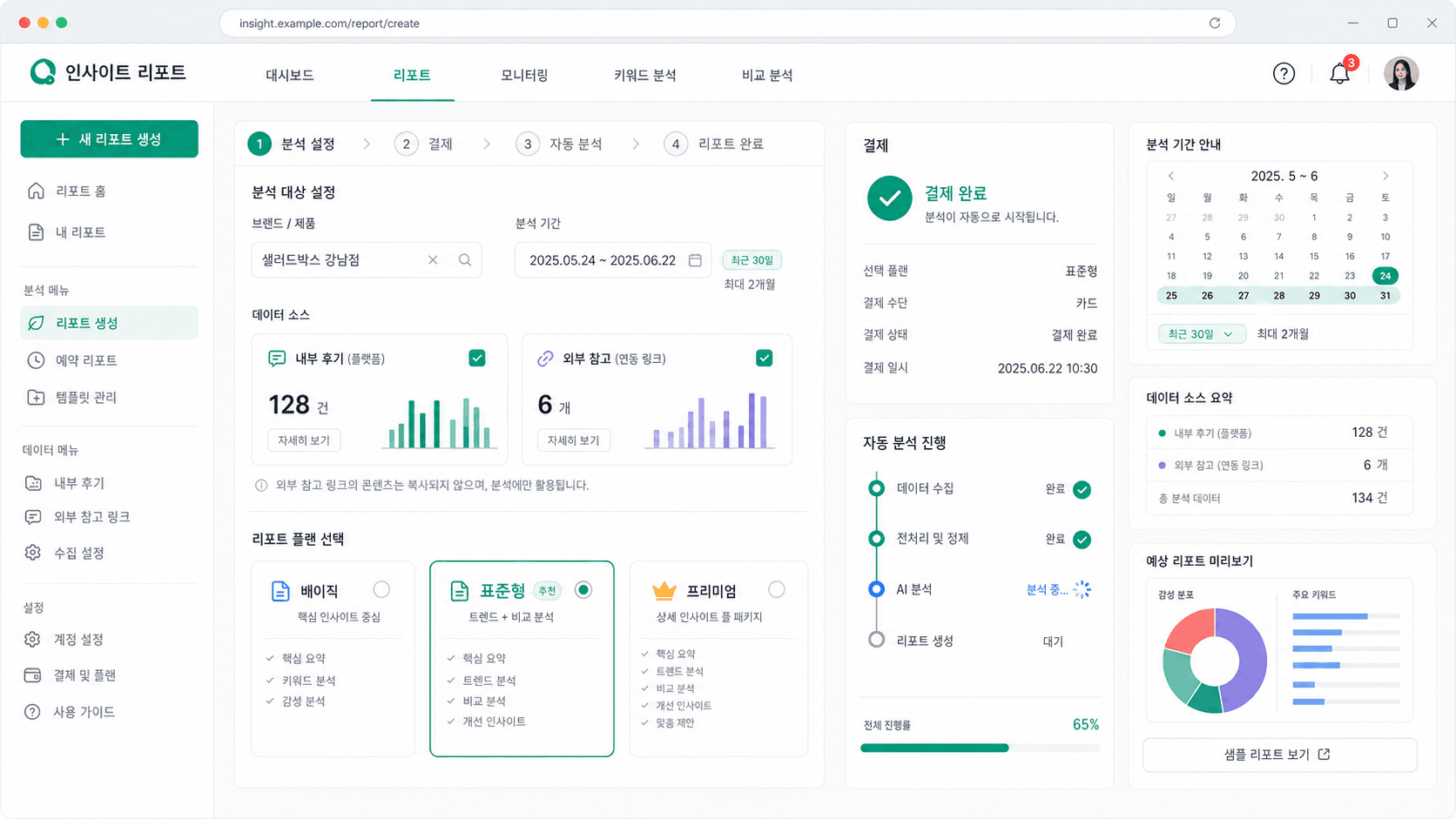This screenshot has width=1456, height=819.
Task: Go to next month in the calendar
Action: (1385, 176)
